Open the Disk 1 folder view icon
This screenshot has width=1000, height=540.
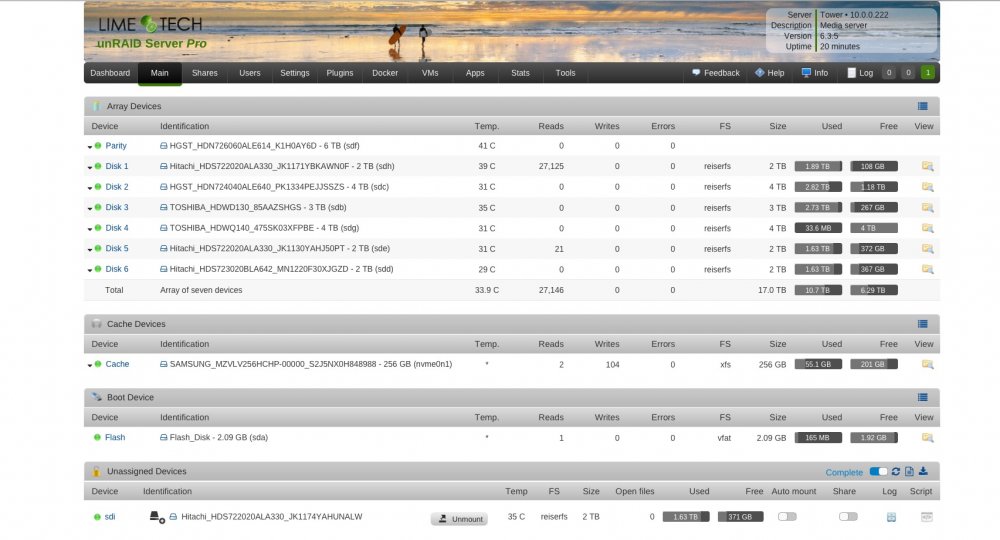pyautogui.click(x=927, y=166)
